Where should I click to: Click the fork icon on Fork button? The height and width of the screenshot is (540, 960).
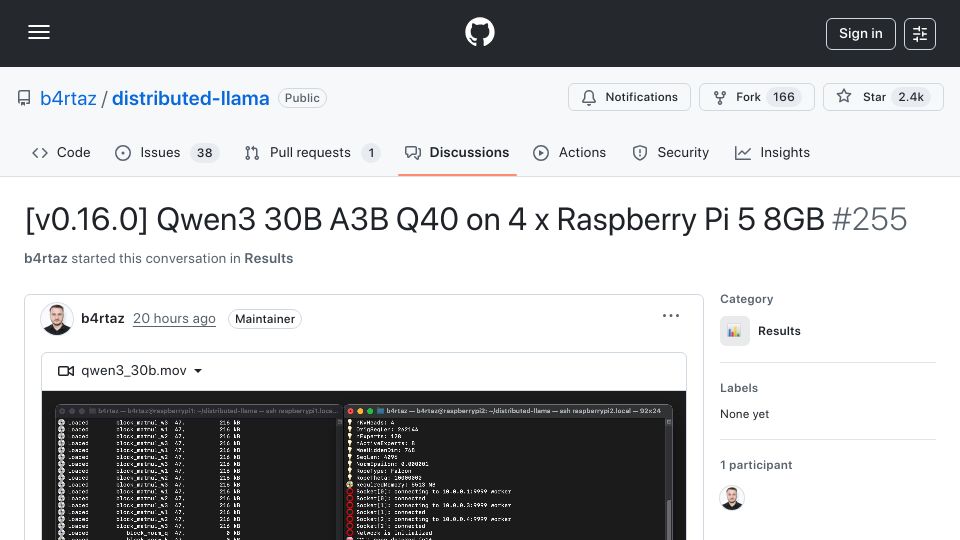720,97
